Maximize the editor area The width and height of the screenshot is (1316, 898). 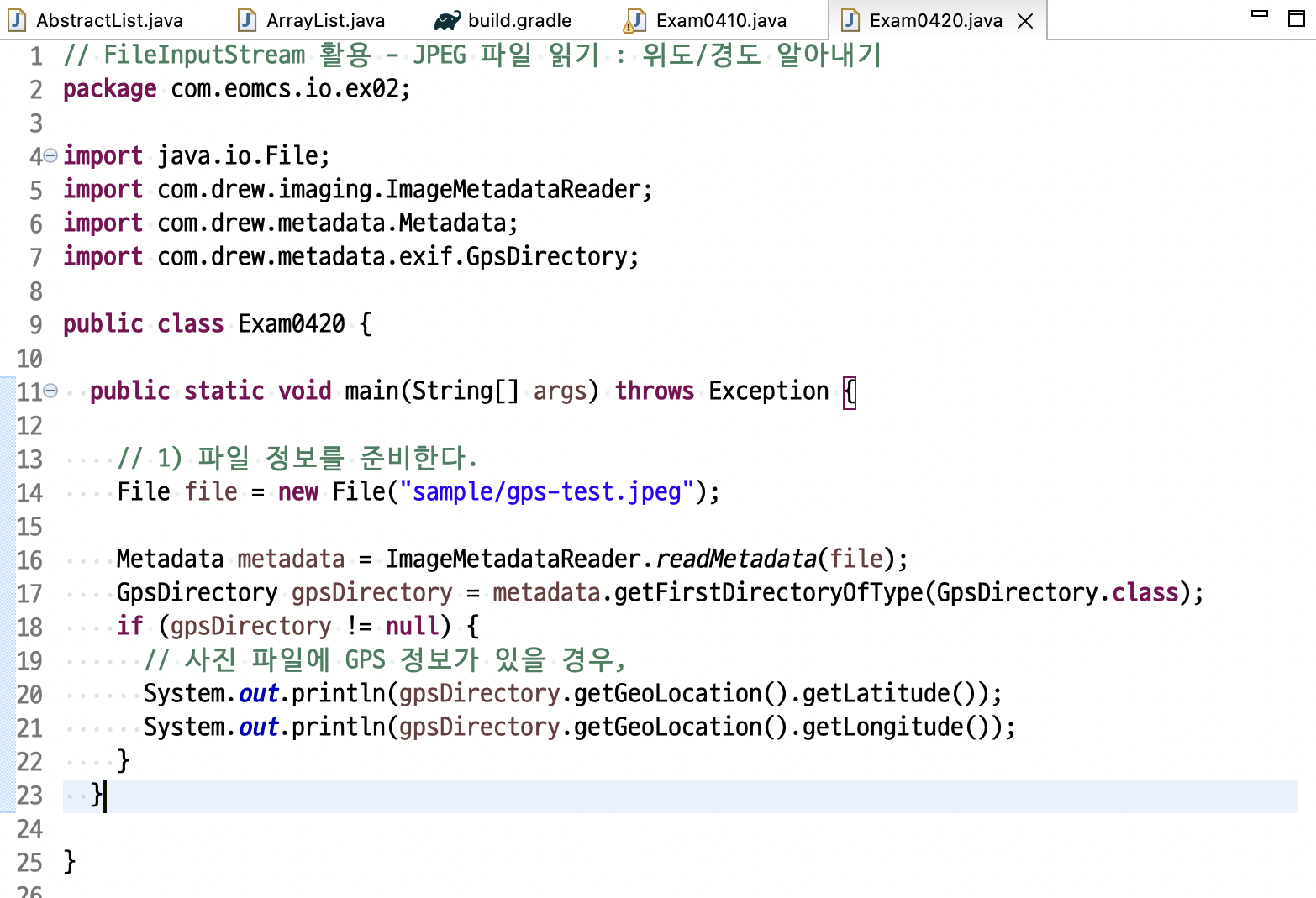click(x=1297, y=18)
